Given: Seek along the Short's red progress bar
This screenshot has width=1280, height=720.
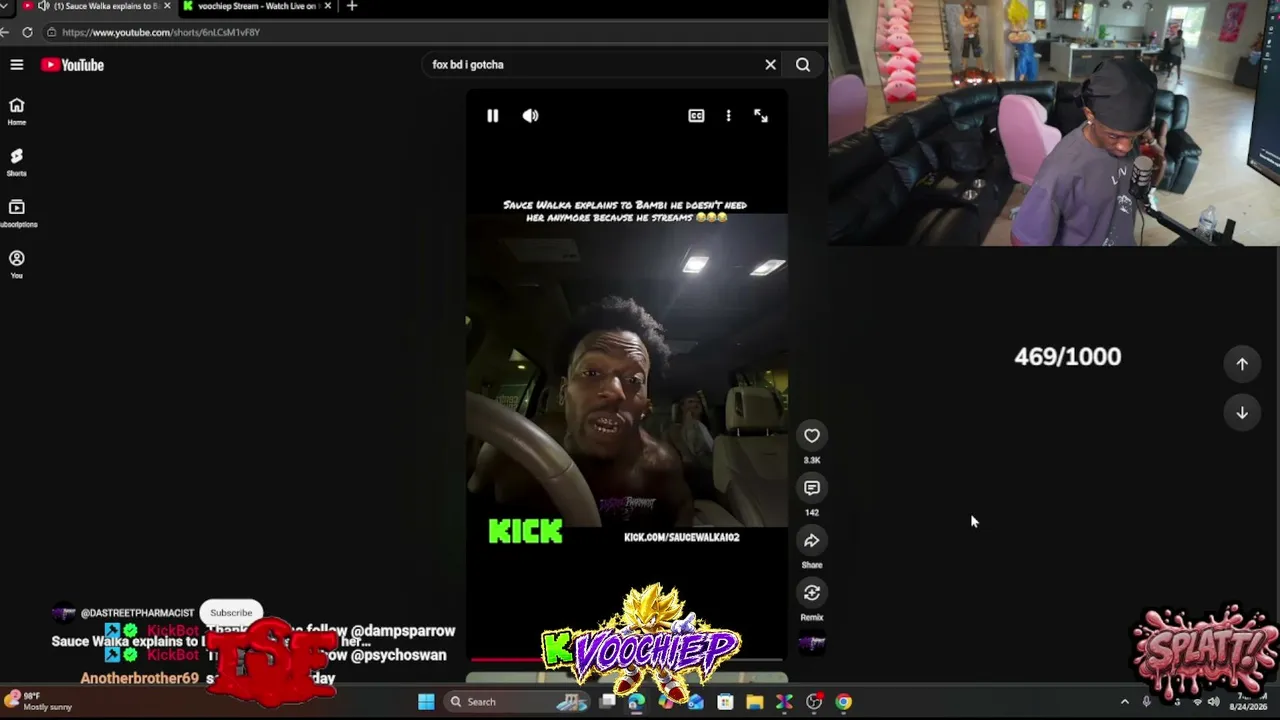Looking at the screenshot, I should 626,659.
